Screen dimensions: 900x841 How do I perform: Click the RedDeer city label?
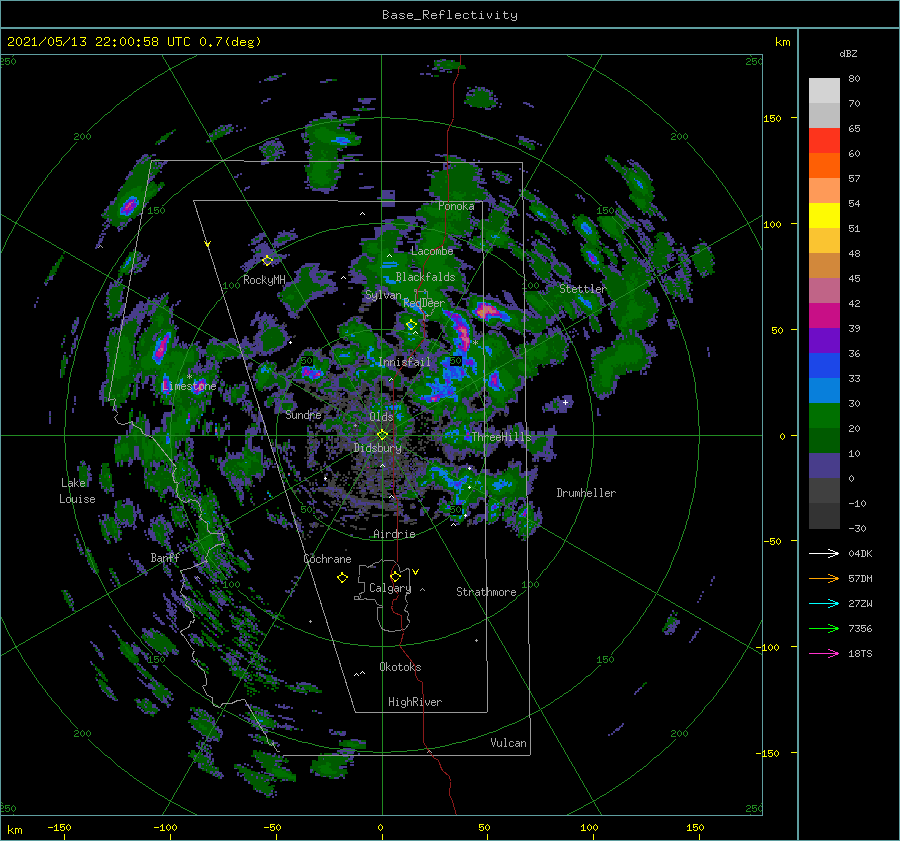[x=424, y=303]
